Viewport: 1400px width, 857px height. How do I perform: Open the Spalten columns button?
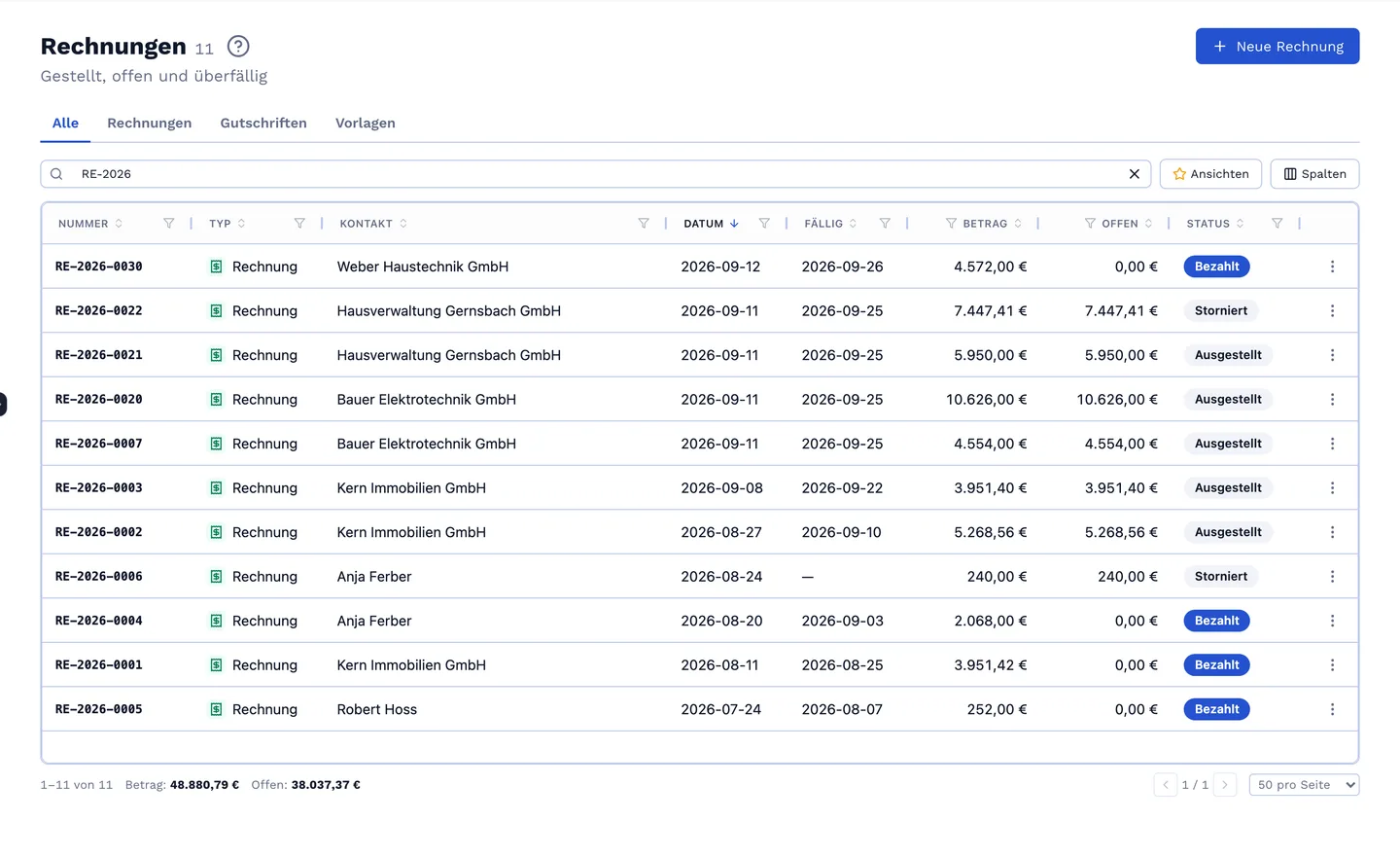[1314, 174]
